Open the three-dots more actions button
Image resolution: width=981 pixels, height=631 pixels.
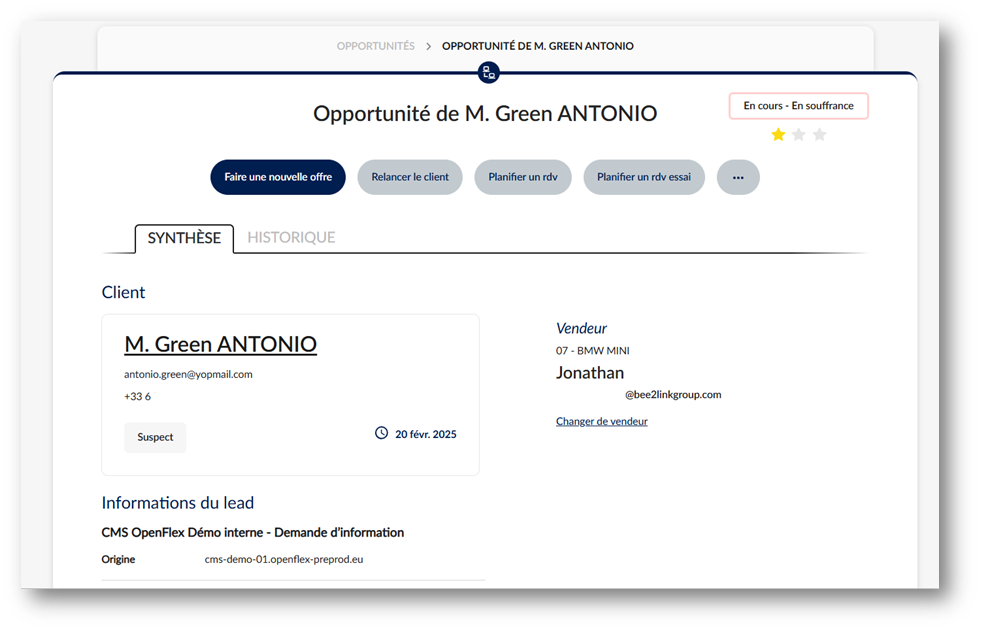coord(738,177)
